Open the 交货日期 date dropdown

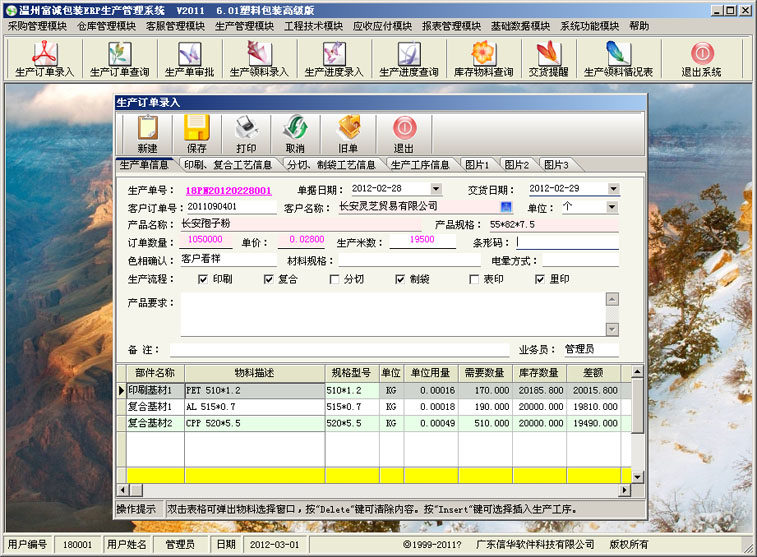[x=613, y=188]
